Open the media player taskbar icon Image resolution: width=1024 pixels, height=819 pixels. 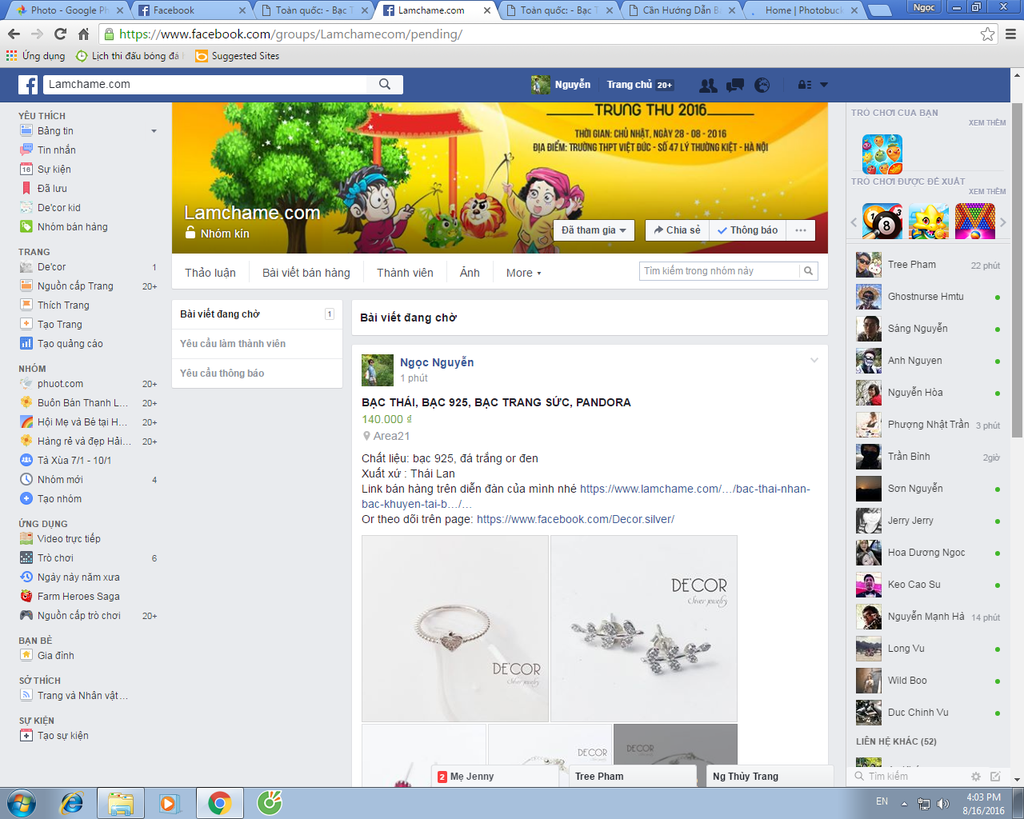pyautogui.click(x=168, y=803)
